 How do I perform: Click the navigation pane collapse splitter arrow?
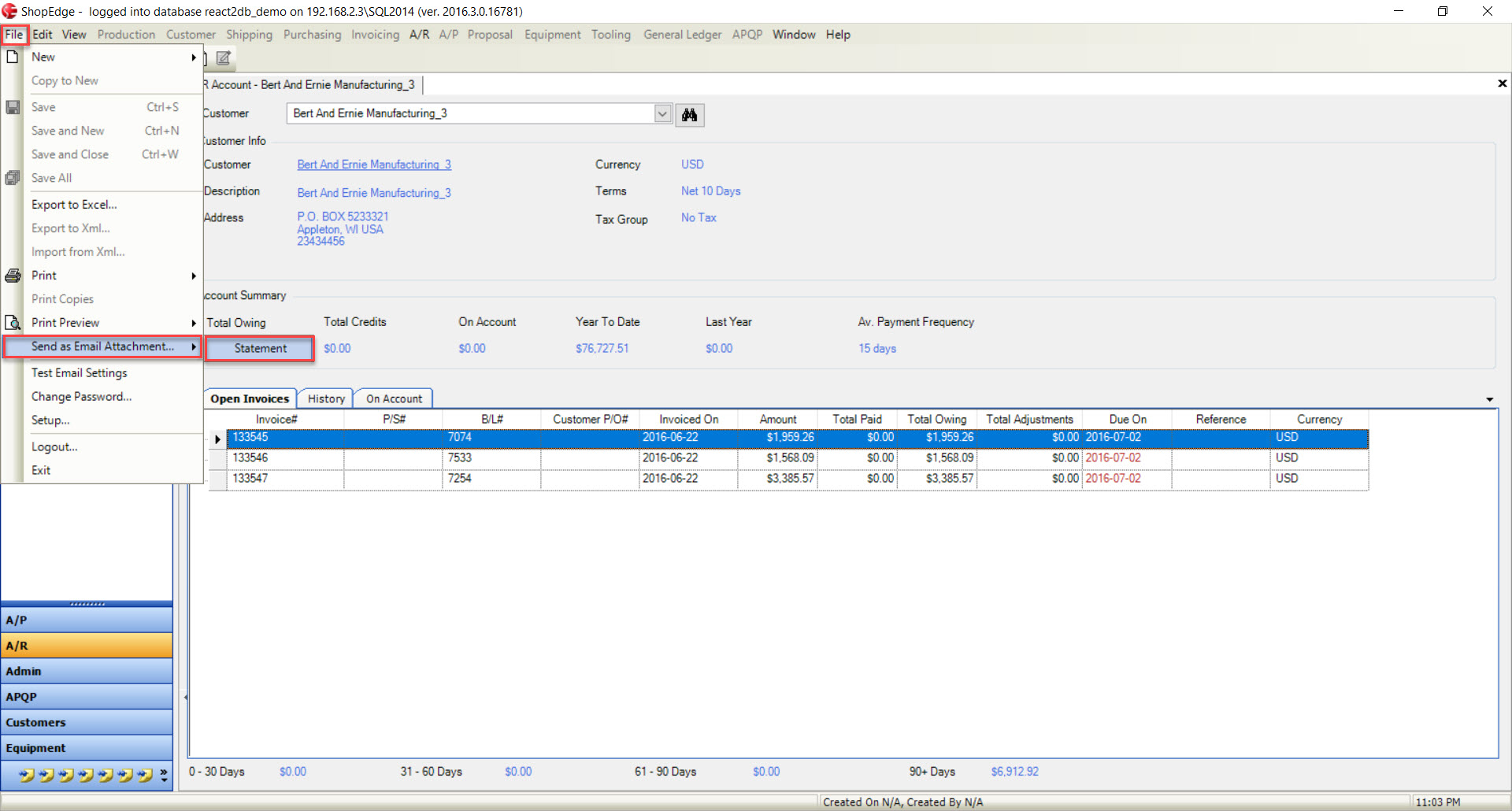pos(186,698)
